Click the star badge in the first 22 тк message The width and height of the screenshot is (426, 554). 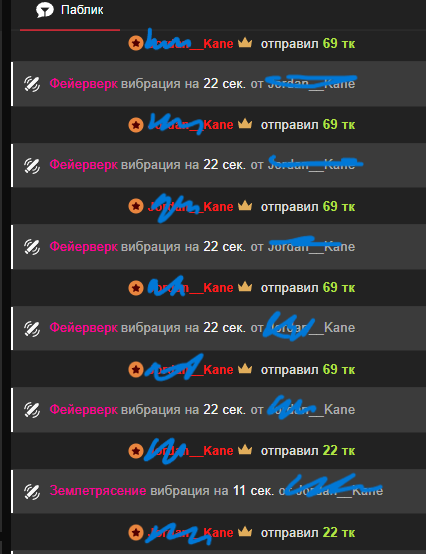click(x=136, y=451)
